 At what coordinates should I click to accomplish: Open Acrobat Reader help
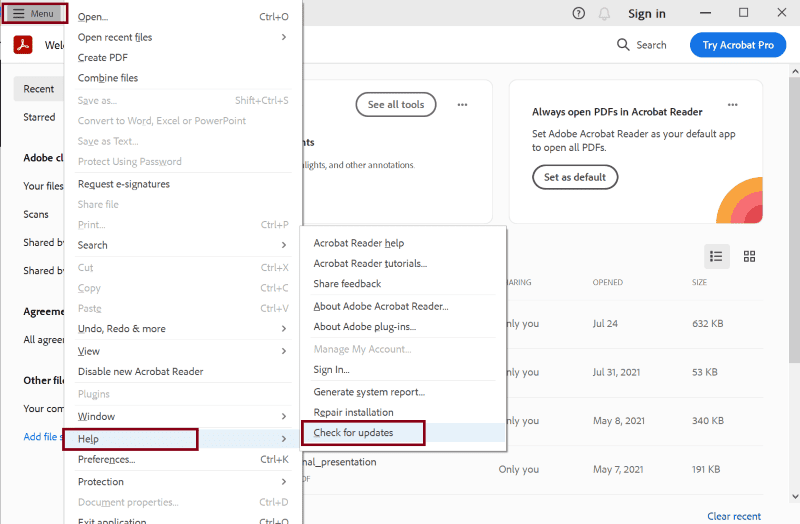(404, 243)
